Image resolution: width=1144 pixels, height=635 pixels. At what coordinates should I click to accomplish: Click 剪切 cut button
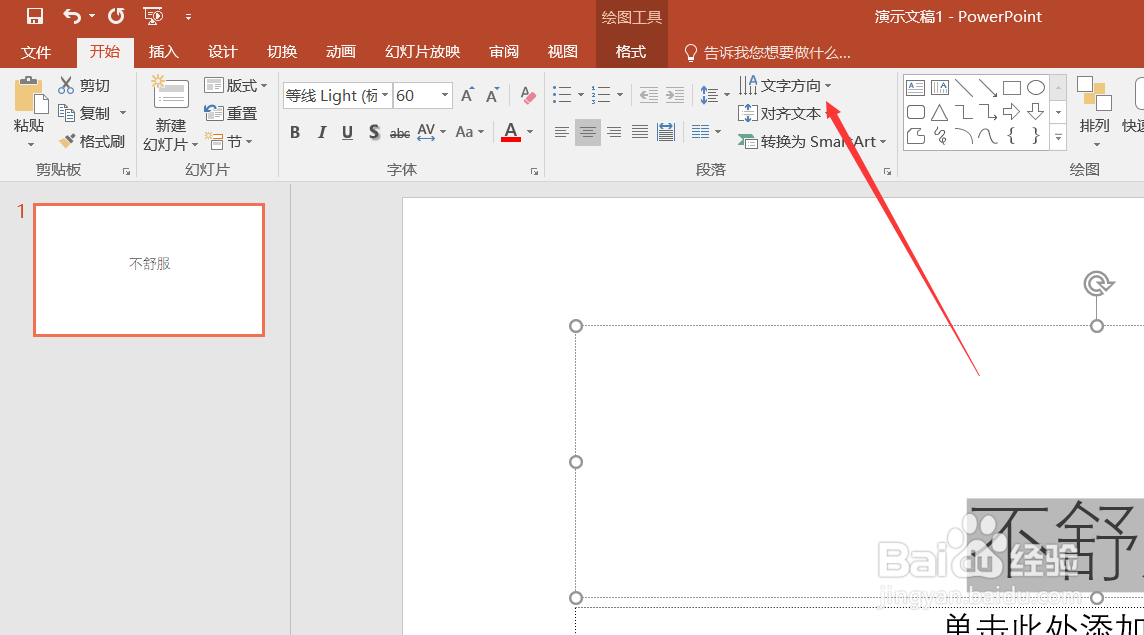(84, 85)
